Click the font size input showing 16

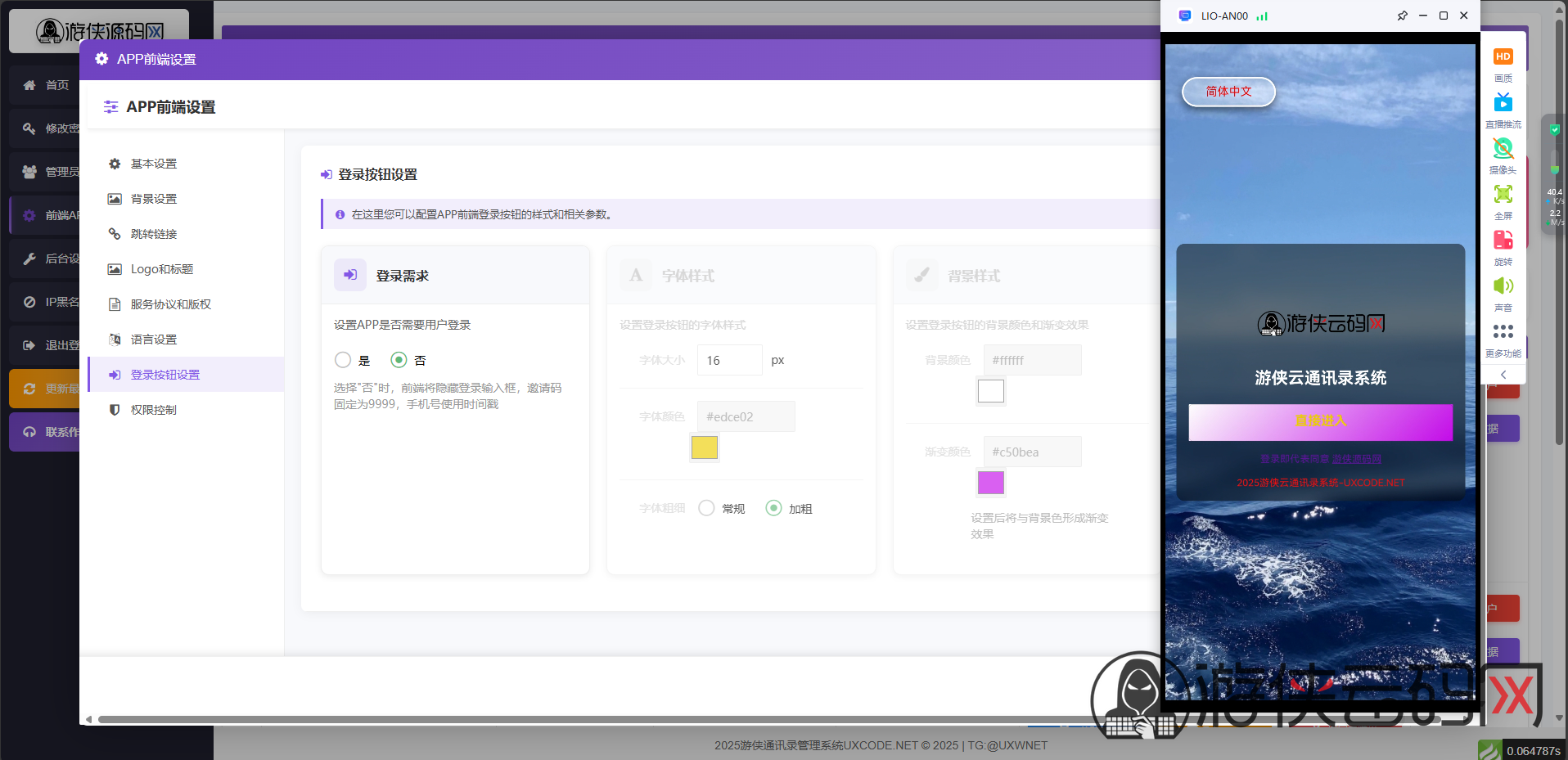tap(729, 360)
